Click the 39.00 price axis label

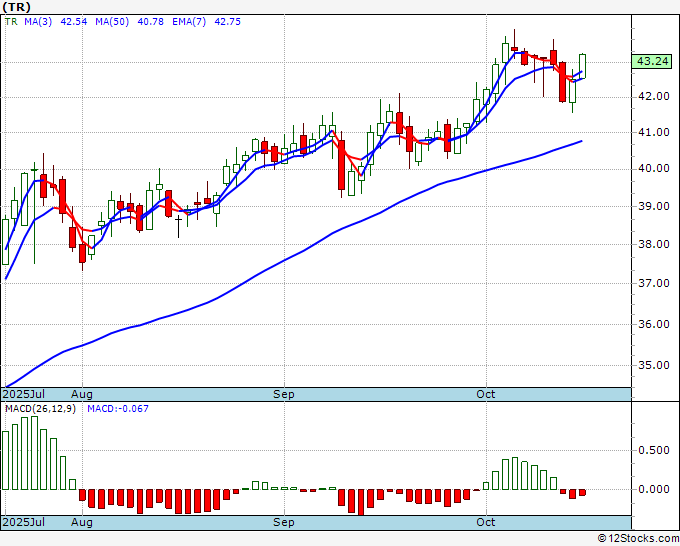654,206
